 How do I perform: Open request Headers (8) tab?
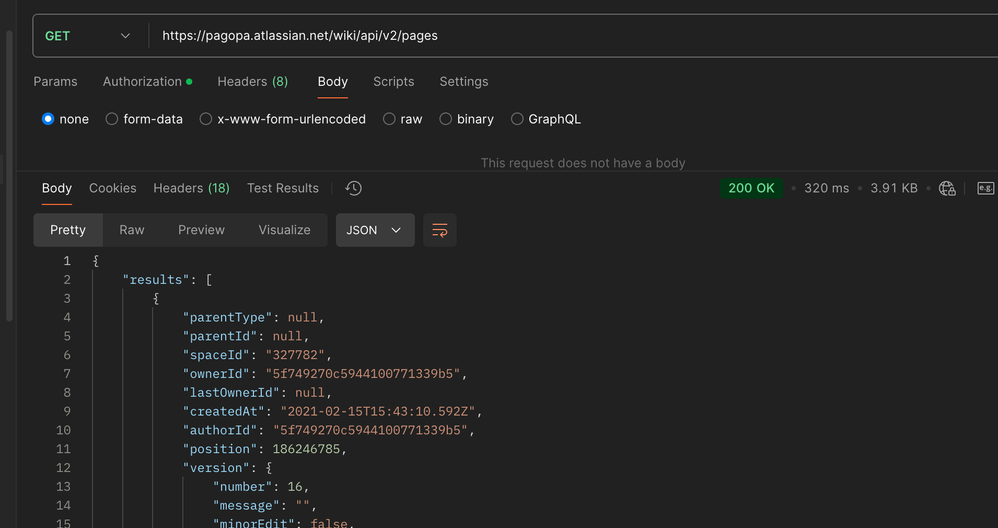pyautogui.click(x=253, y=81)
